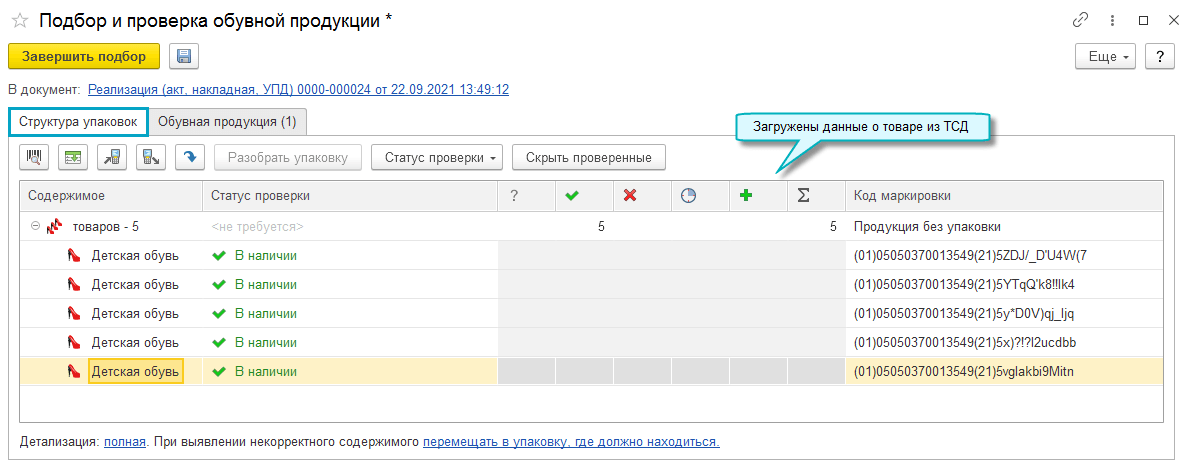Click the load from data terminal icon
Viewport: 1190px width, 471px height.
pos(112,157)
